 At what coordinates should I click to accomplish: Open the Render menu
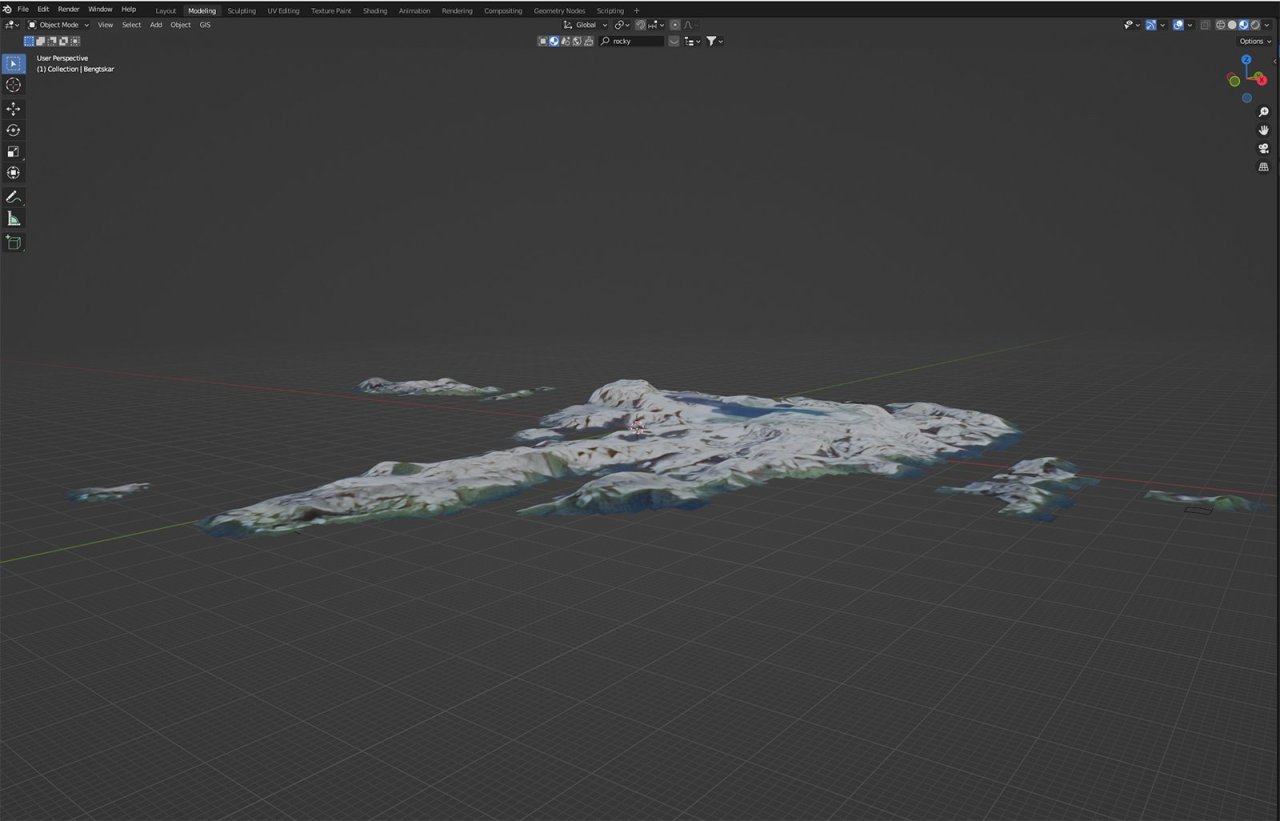pos(69,9)
